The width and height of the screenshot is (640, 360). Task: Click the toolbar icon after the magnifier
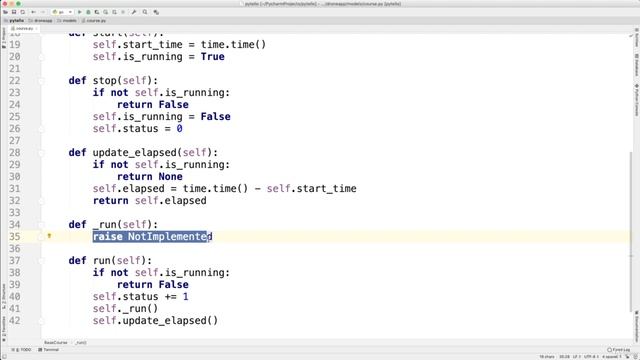[156, 12]
